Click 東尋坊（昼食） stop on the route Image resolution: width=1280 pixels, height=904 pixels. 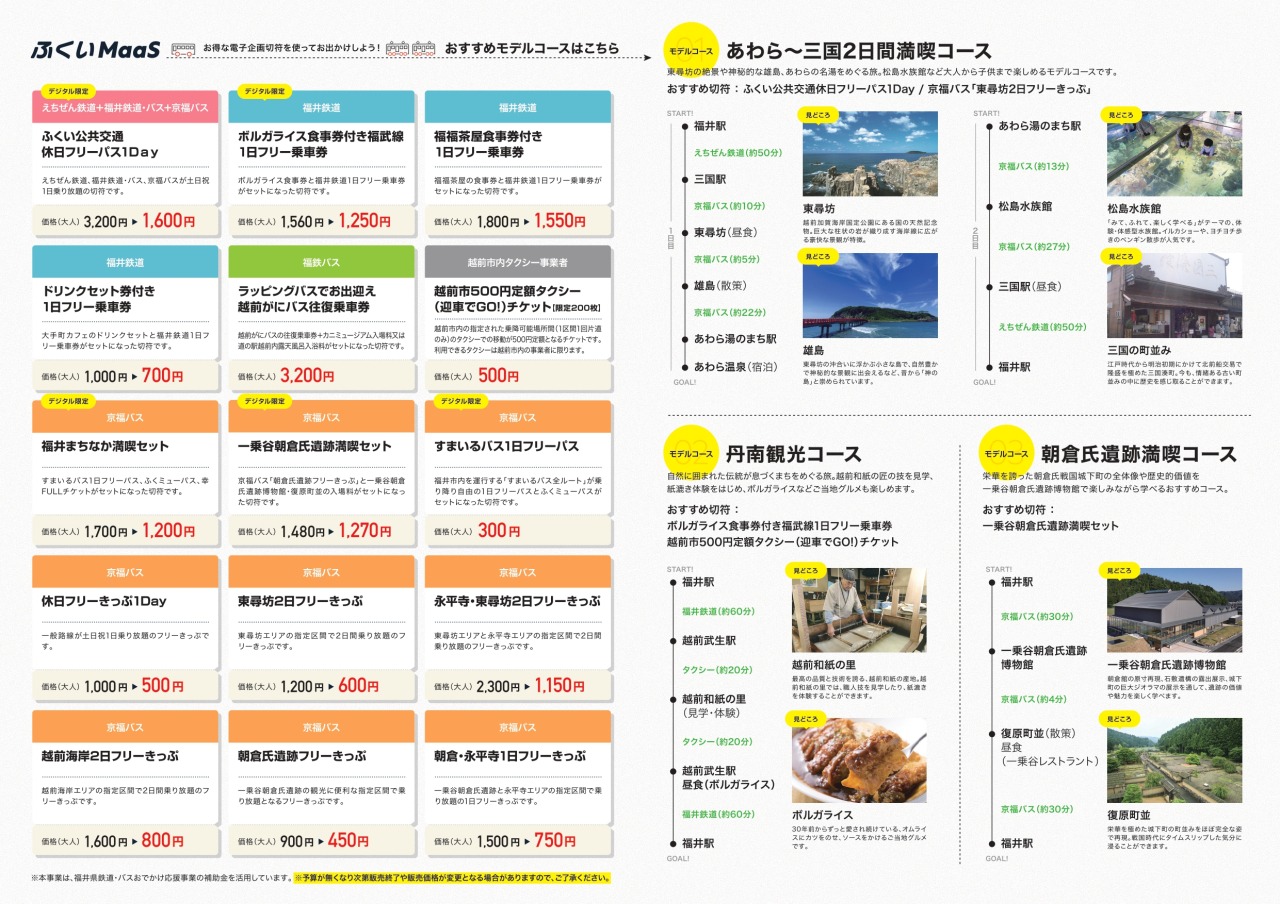pos(729,232)
